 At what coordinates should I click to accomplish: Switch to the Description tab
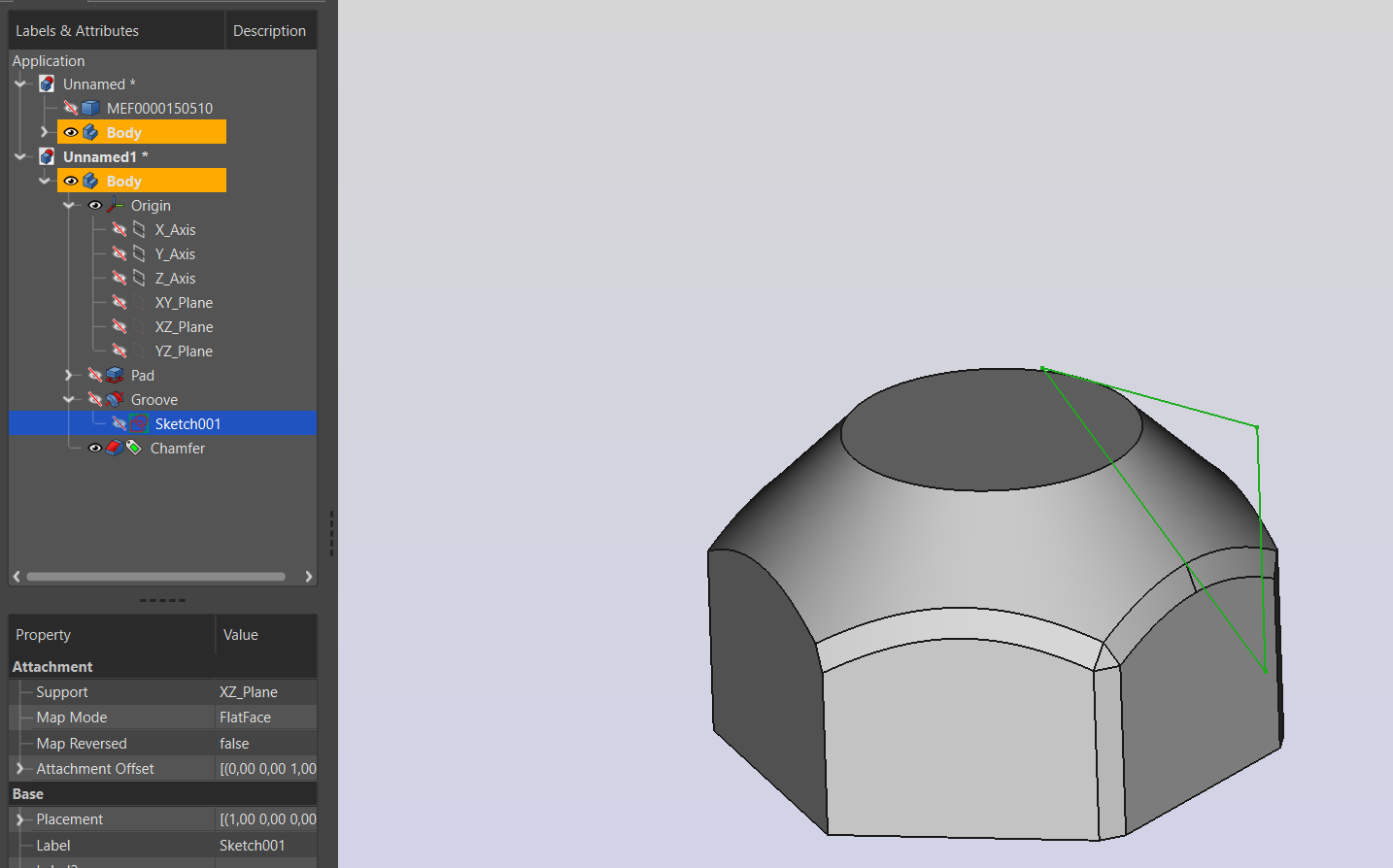[x=269, y=30]
